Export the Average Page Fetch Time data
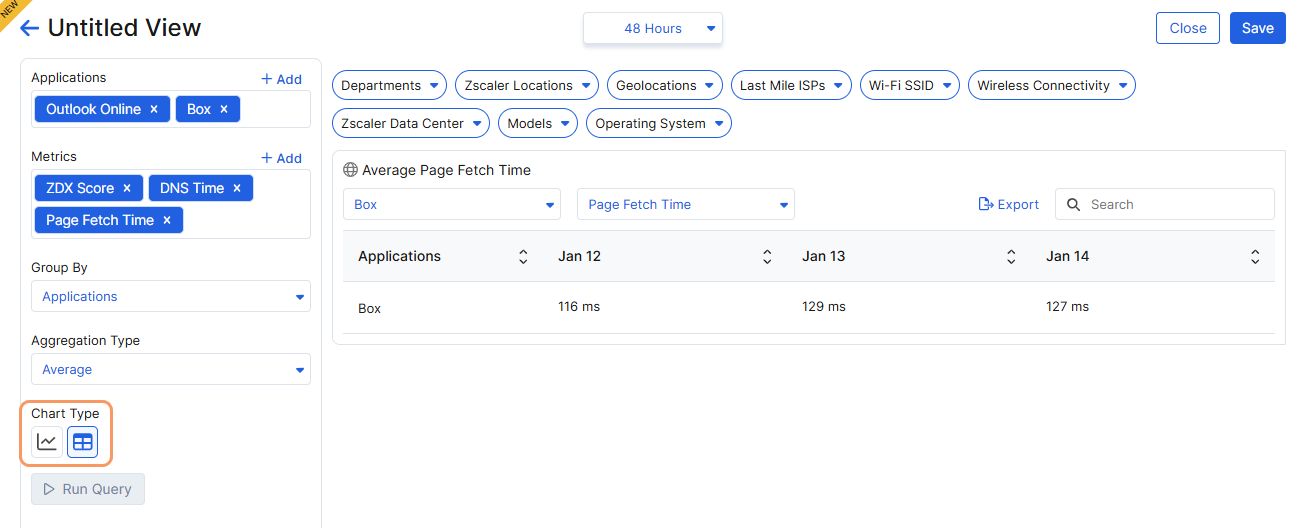Image resolution: width=1302 pixels, height=528 pixels. coord(1008,204)
